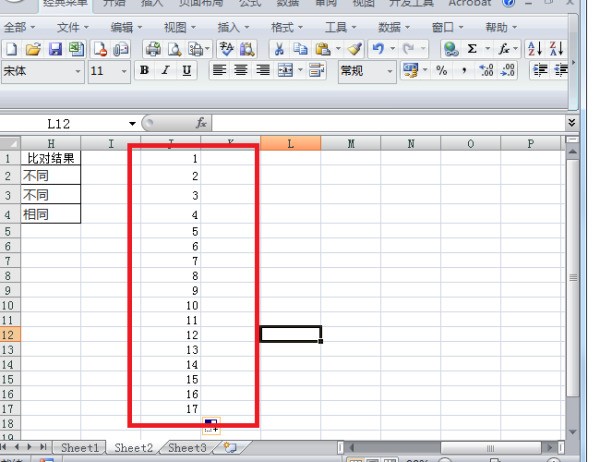Expand the Undo history dropdown arrow
Image resolution: width=600 pixels, height=462 pixels.
pyautogui.click(x=393, y=49)
